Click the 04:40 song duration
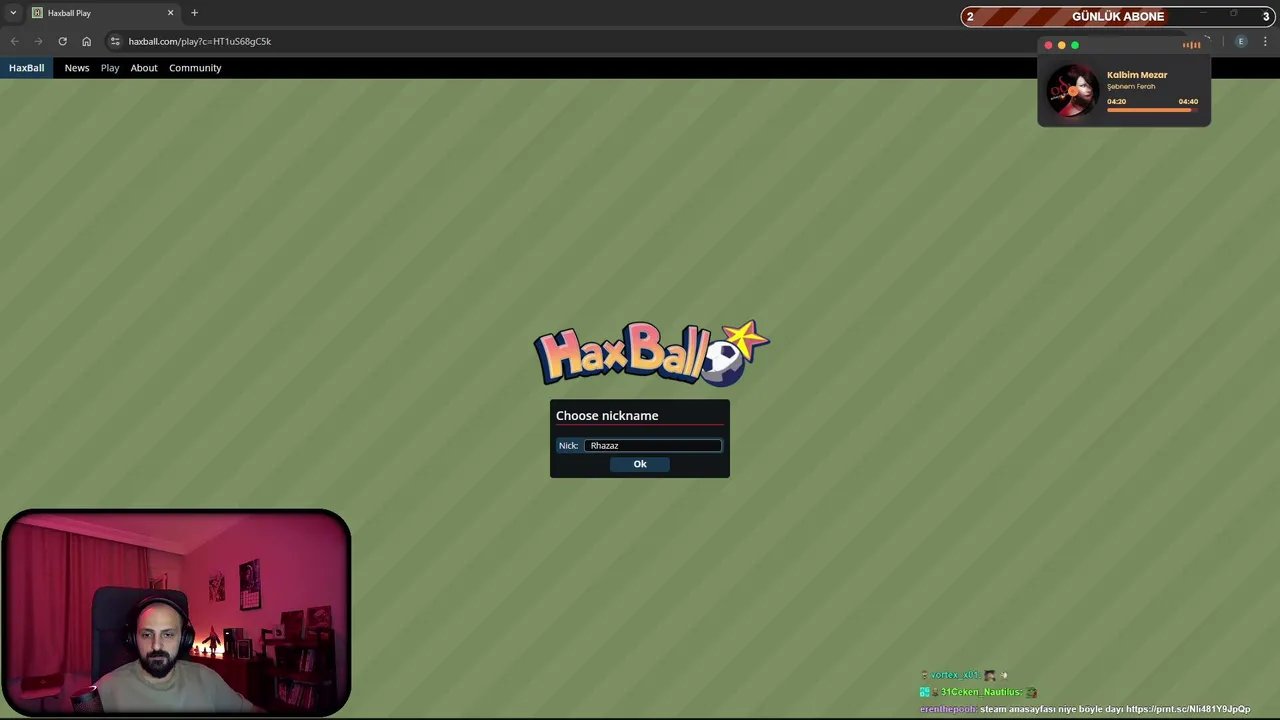This screenshot has height=720, width=1280. [x=1188, y=101]
